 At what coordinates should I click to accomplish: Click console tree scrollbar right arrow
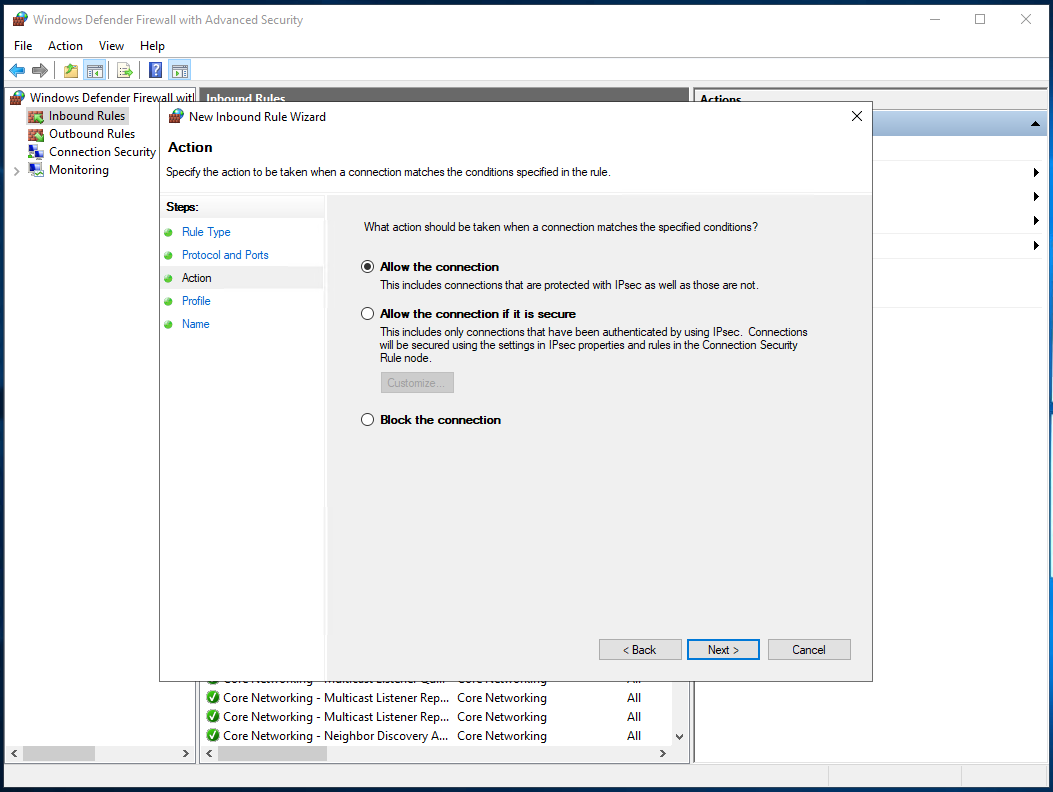[186, 754]
